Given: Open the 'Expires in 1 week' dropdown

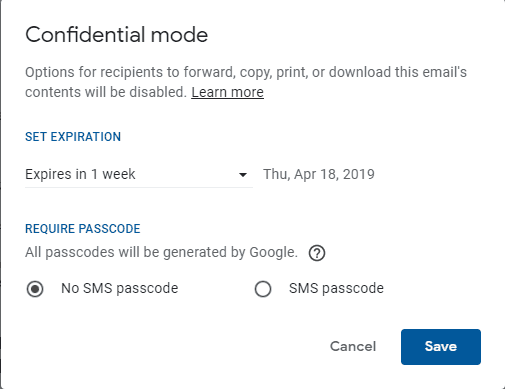Looking at the screenshot, I should pyautogui.click(x=139, y=174).
